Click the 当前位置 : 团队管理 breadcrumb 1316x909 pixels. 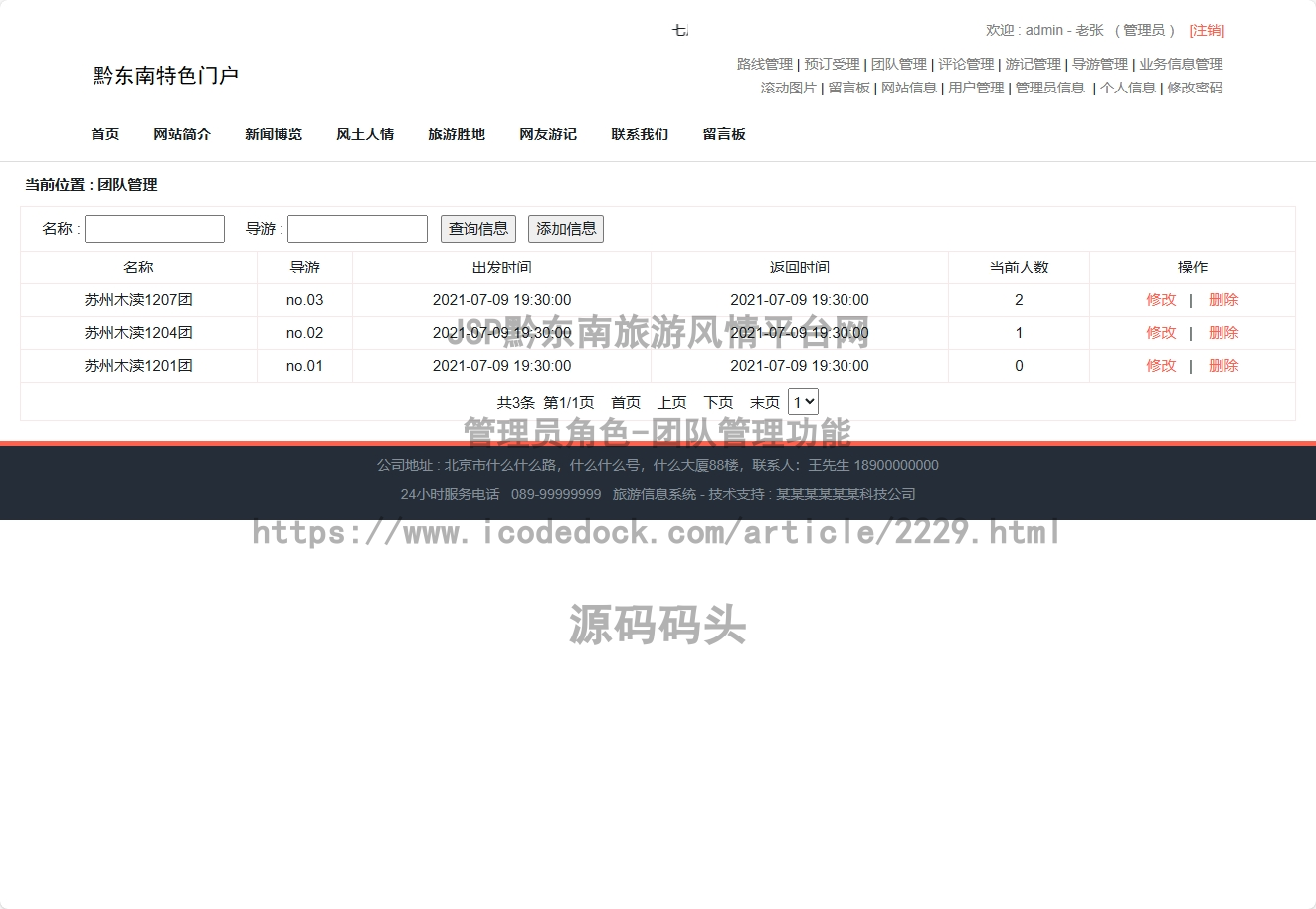coord(92,185)
